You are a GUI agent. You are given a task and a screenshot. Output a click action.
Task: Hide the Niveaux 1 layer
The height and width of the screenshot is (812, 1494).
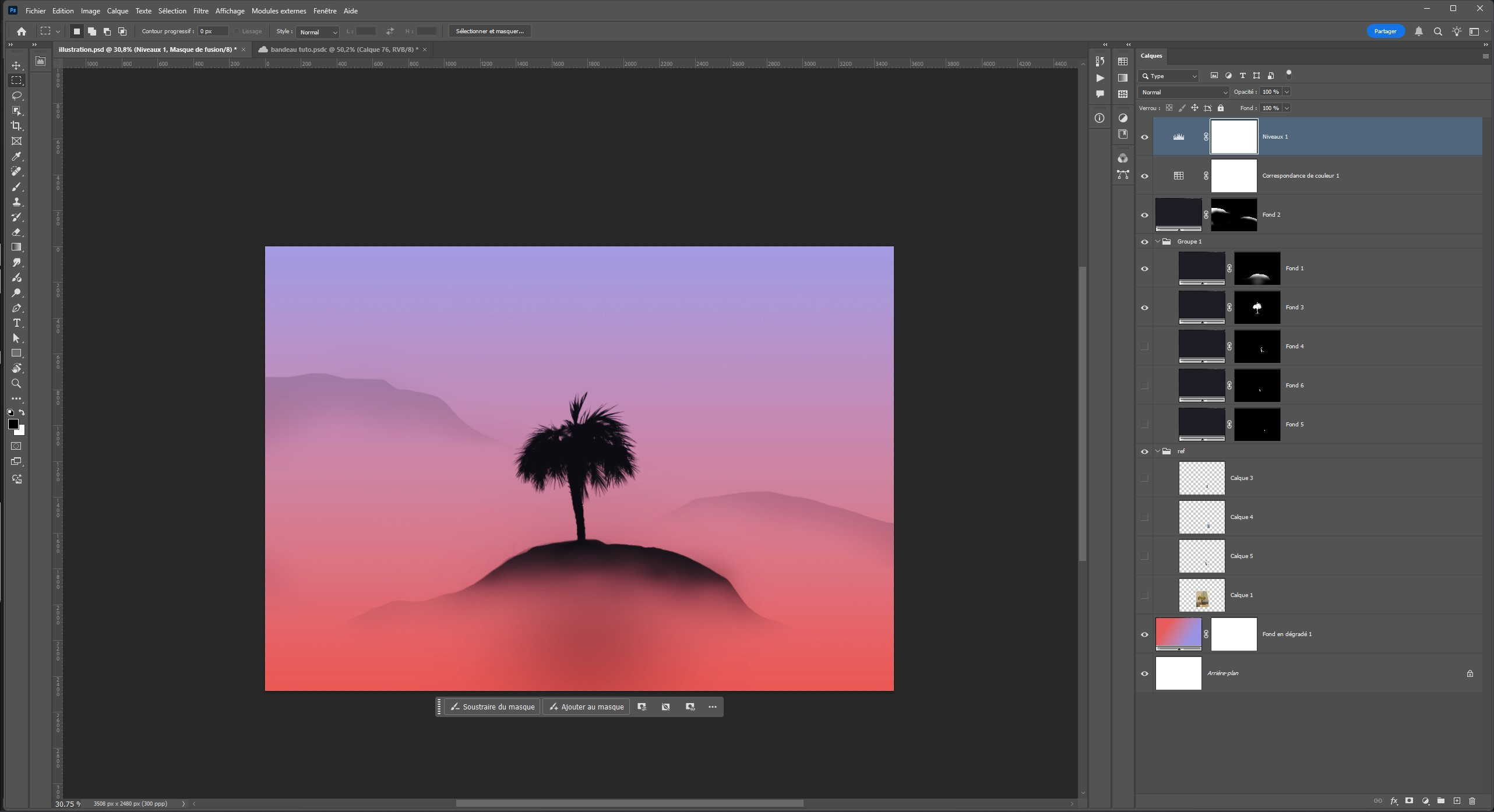[1144, 137]
